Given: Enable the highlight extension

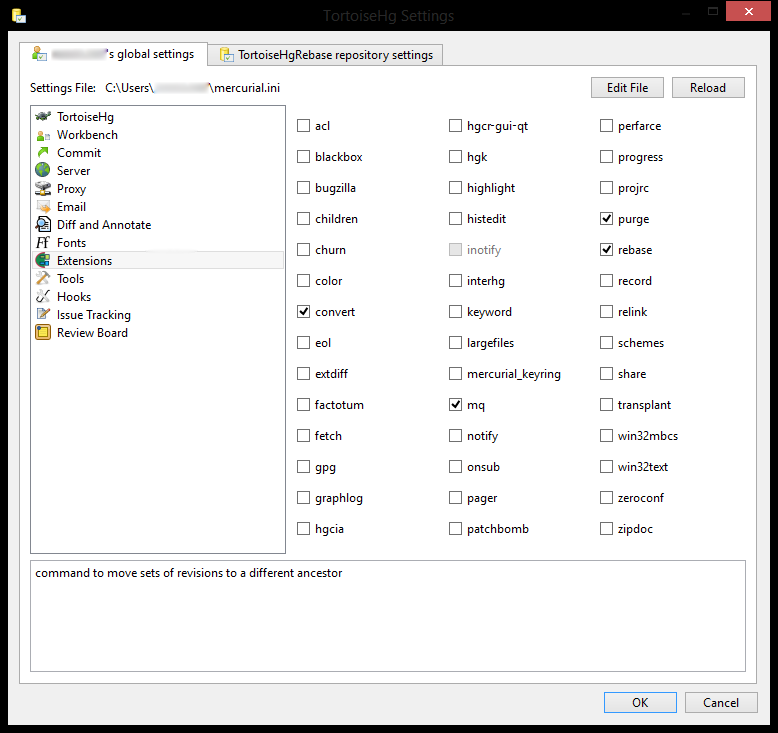Looking at the screenshot, I should pyautogui.click(x=455, y=188).
